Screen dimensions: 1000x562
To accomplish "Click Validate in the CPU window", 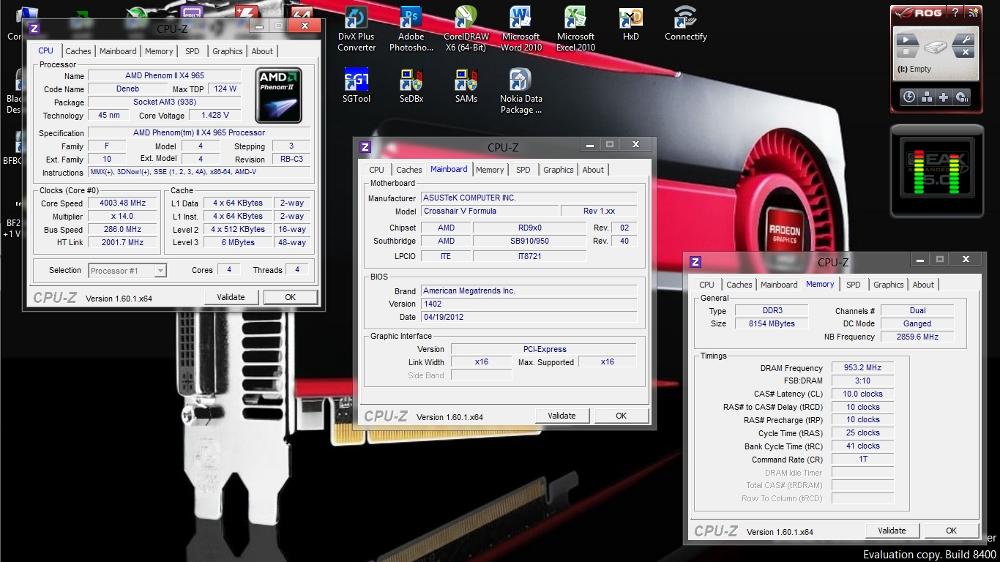I will click(x=231, y=297).
